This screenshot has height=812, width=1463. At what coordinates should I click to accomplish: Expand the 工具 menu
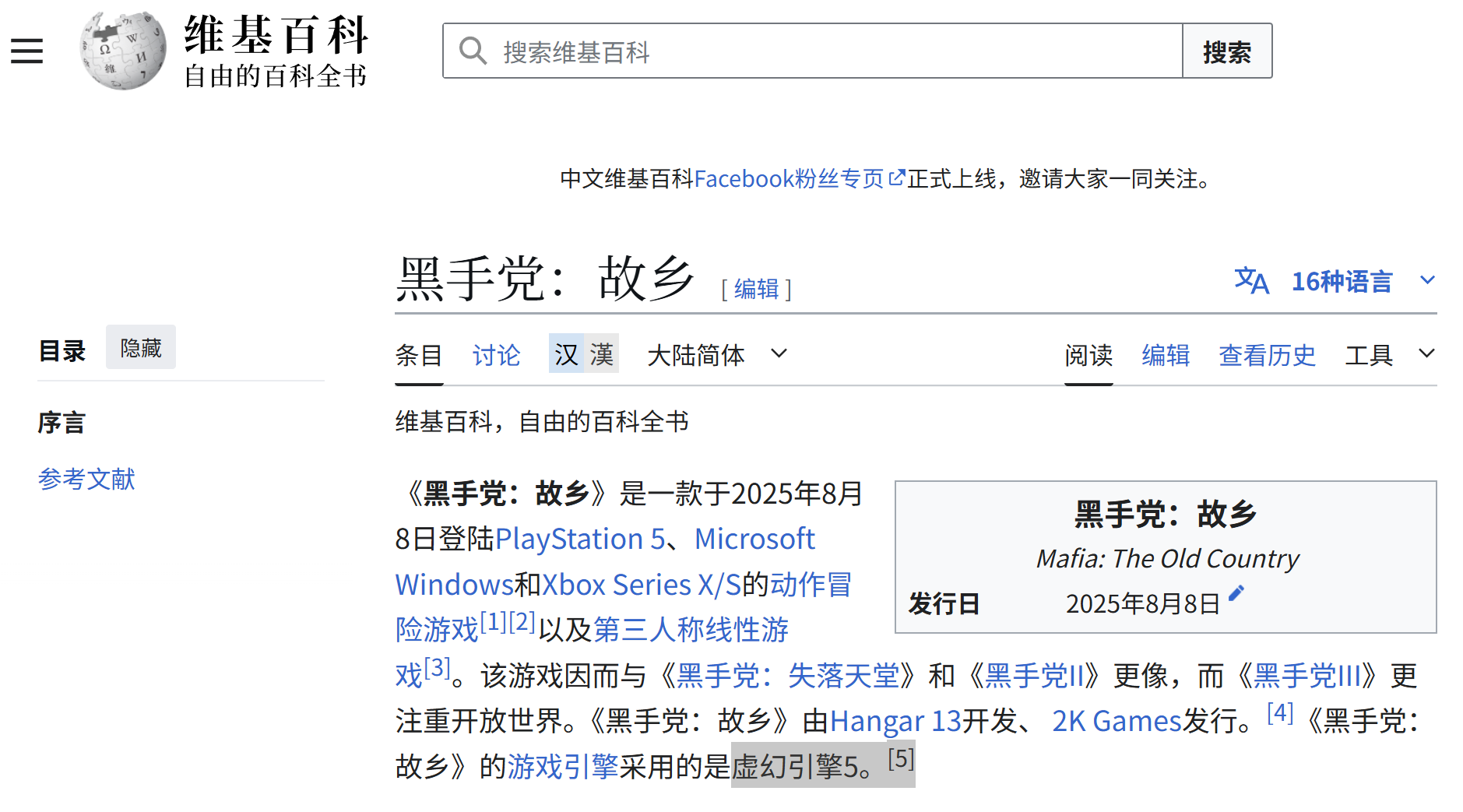click(1390, 355)
